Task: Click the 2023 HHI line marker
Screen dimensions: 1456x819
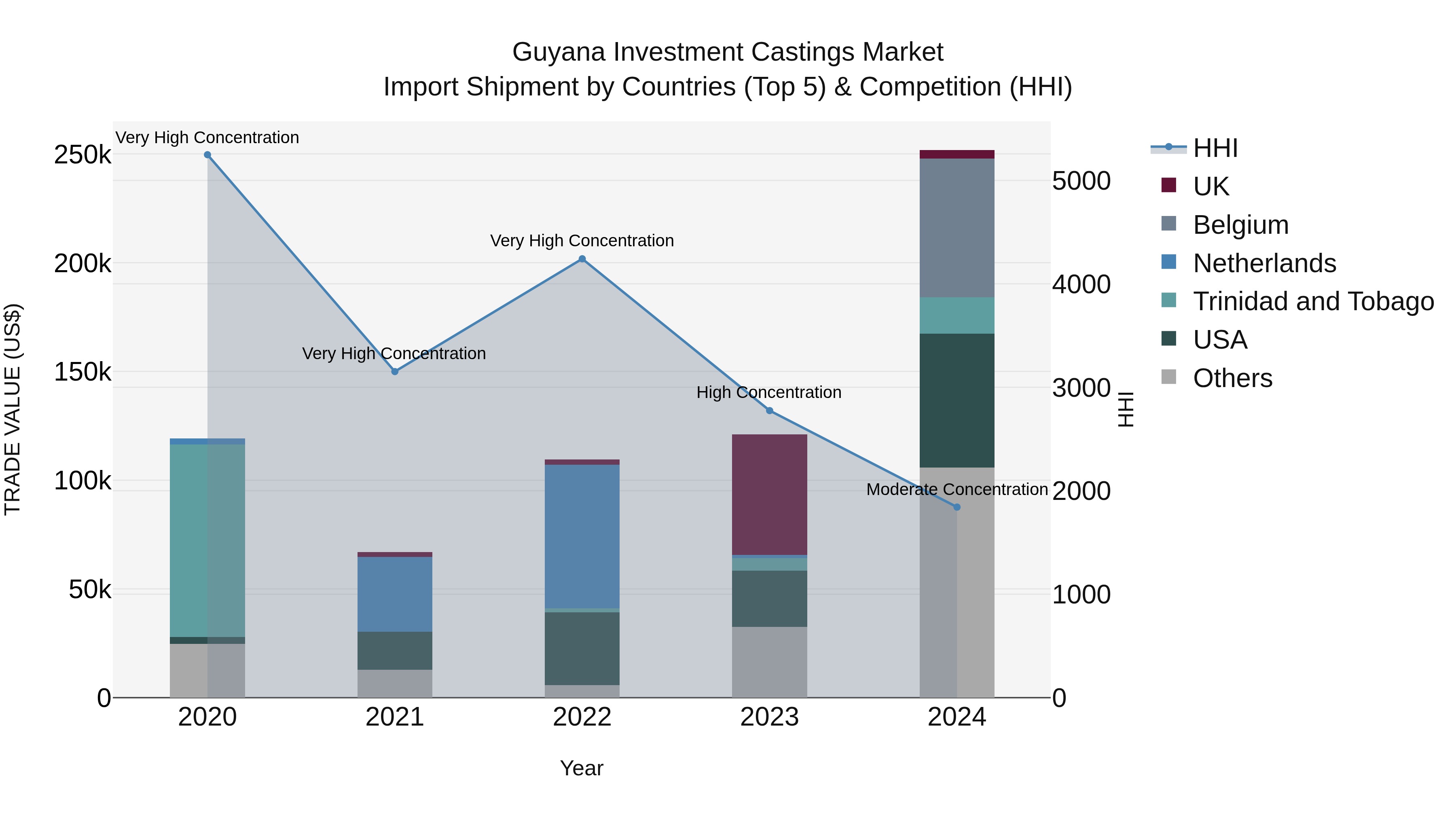Action: click(x=769, y=411)
